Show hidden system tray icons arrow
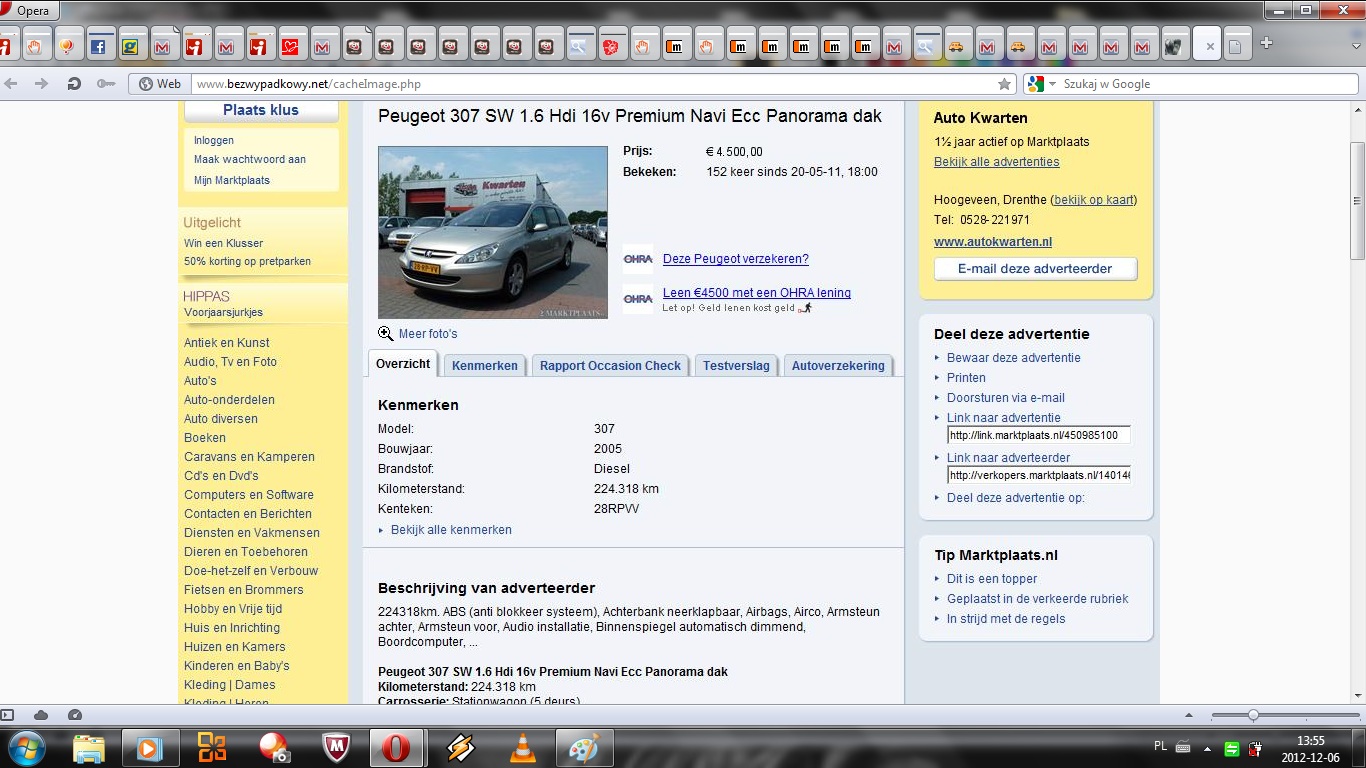 pyautogui.click(x=1207, y=748)
